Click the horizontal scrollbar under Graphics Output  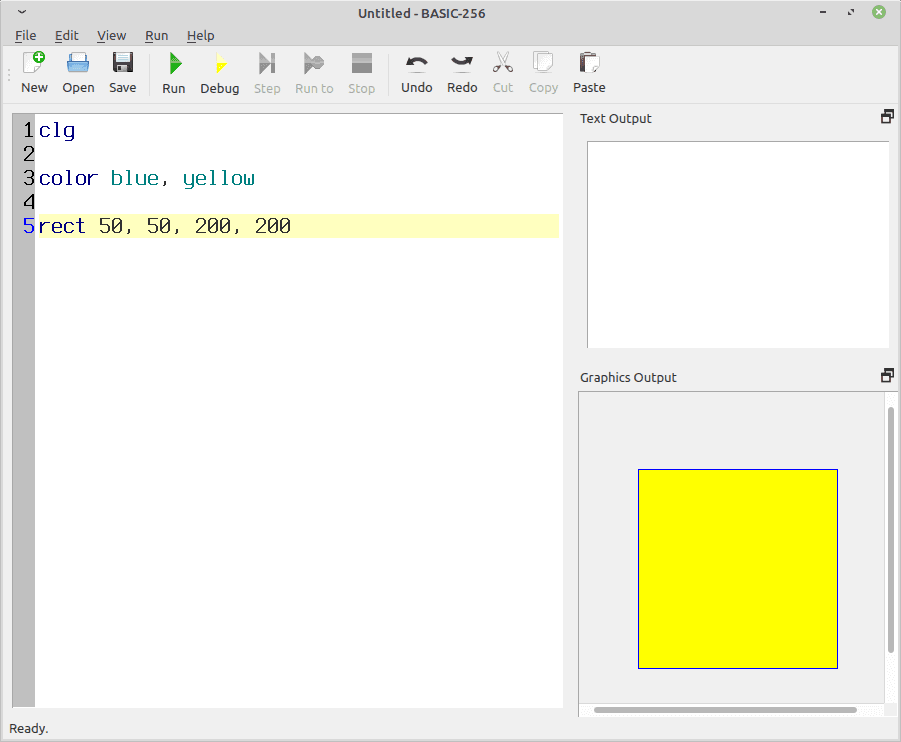[x=725, y=710]
